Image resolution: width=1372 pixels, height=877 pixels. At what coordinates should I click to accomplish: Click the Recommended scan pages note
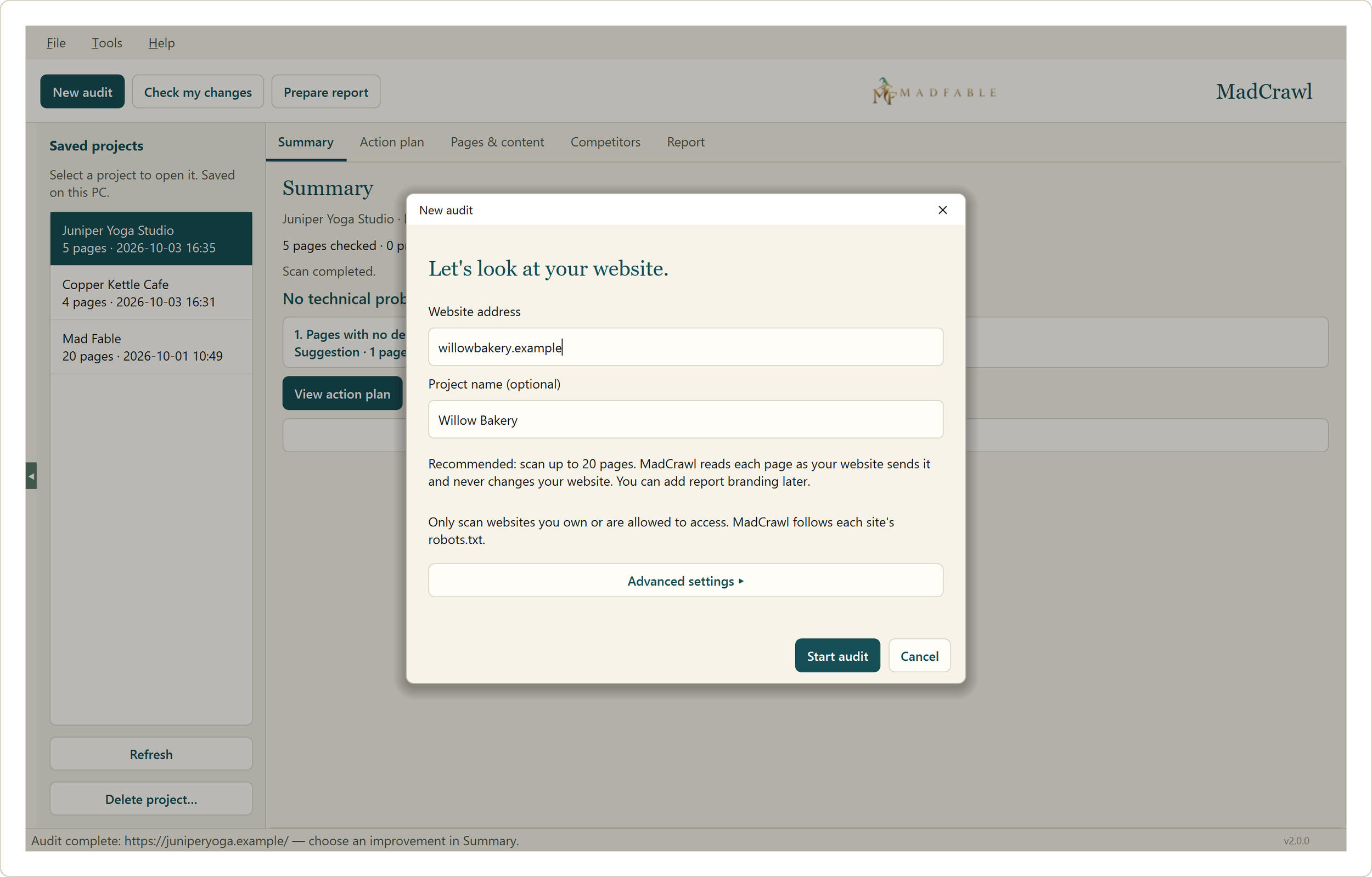point(679,473)
